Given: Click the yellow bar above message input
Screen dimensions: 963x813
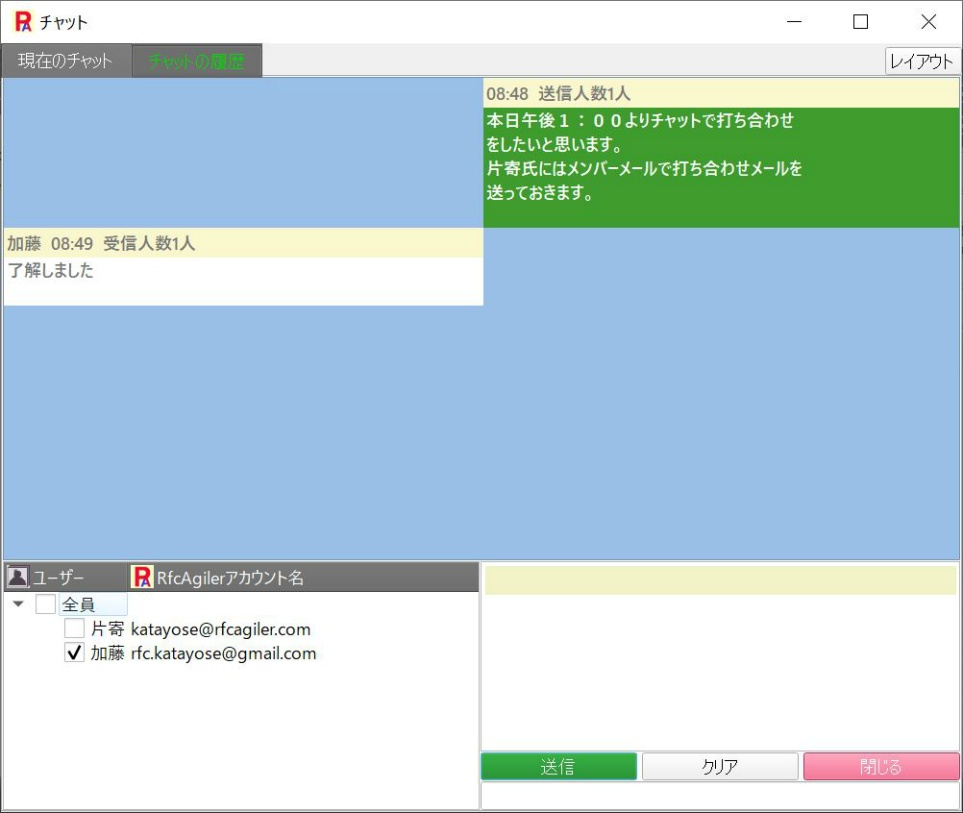Looking at the screenshot, I should 720,580.
